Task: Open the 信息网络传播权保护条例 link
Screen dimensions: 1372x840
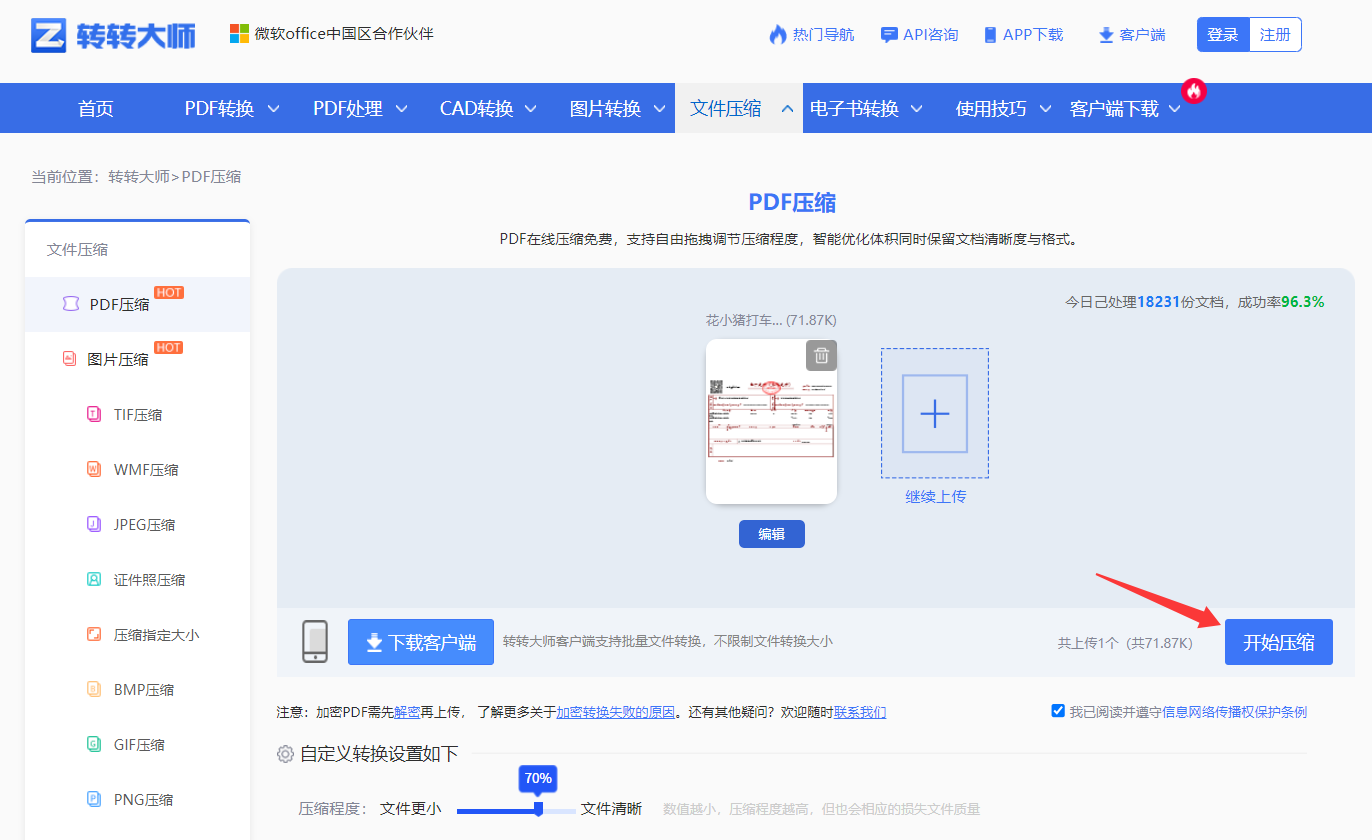Action: tap(1234, 712)
